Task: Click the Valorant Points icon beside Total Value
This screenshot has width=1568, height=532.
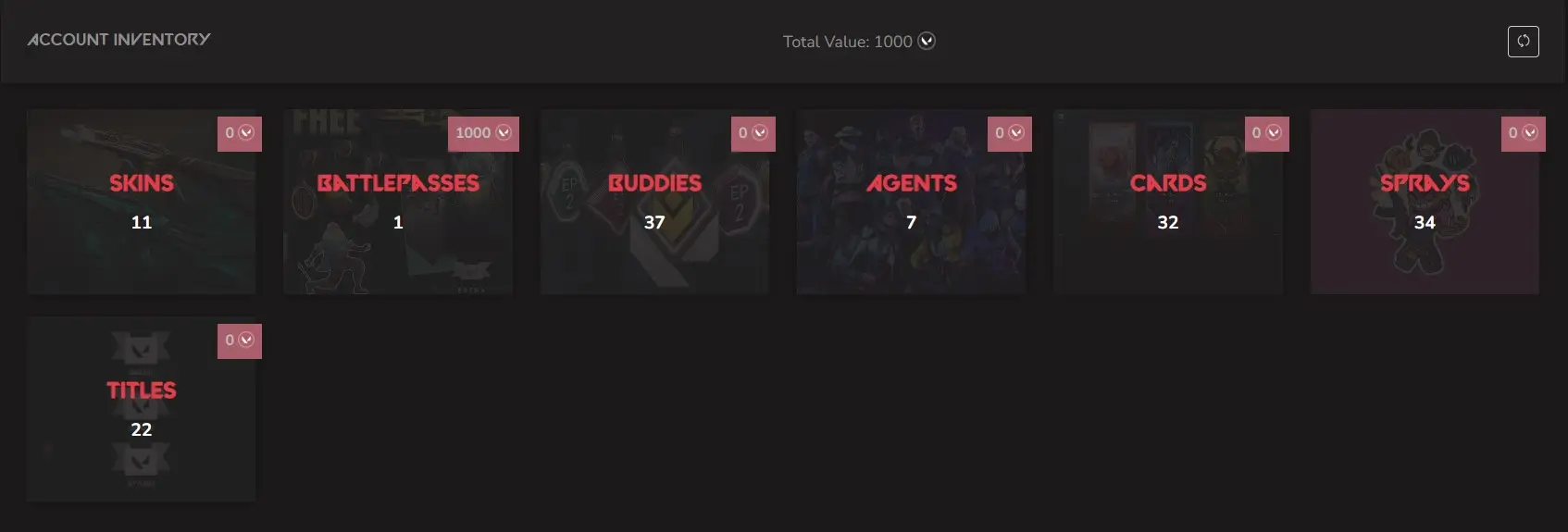Action: 927,41
